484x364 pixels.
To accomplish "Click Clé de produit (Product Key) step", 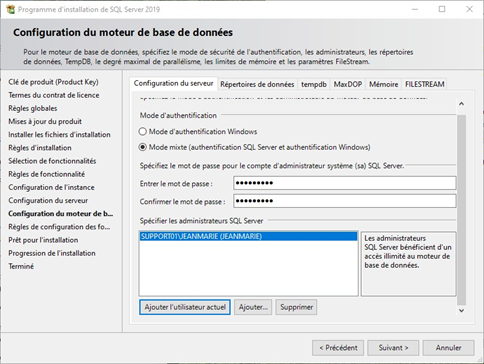I will point(53,82).
